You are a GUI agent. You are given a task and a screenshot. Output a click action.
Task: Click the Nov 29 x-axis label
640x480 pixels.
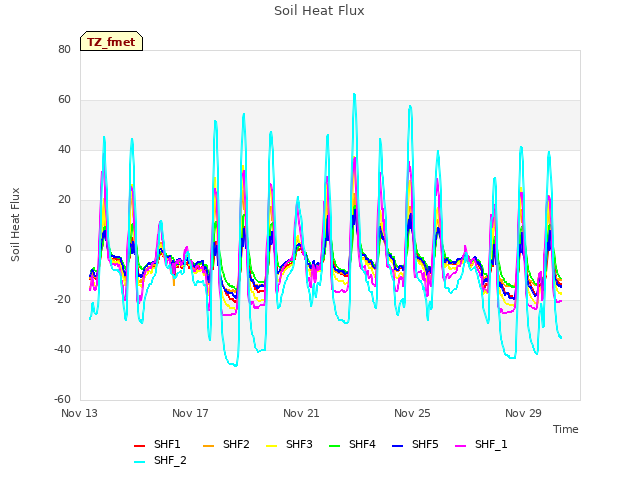click(523, 413)
